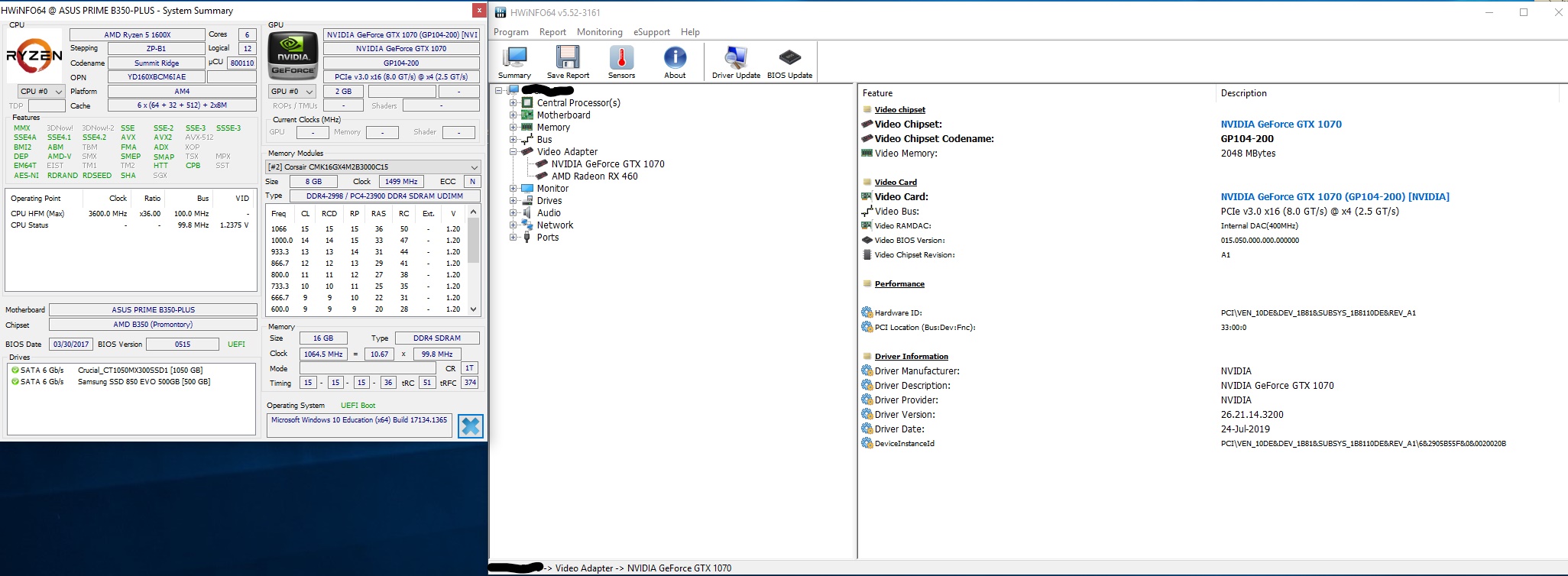The height and width of the screenshot is (576, 1568).
Task: Click the OPN YD160XBCM6IAE field
Action: (157, 76)
